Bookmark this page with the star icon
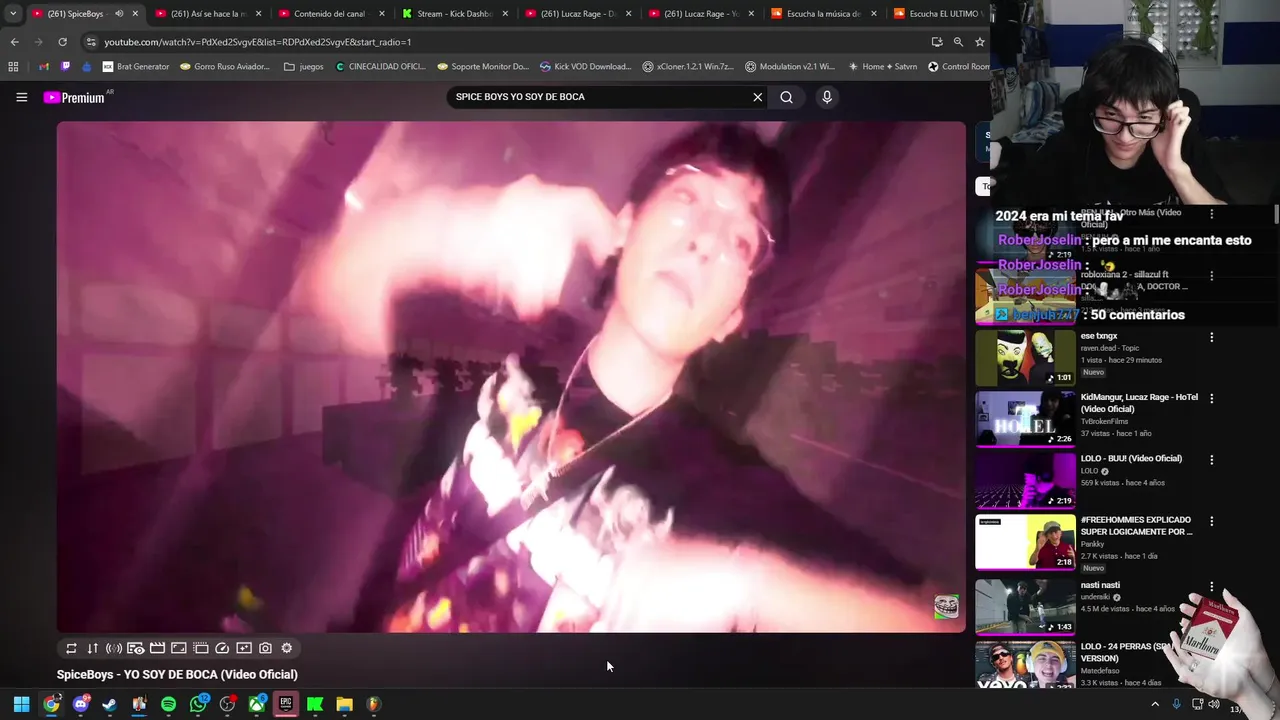The width and height of the screenshot is (1280, 720). click(980, 42)
